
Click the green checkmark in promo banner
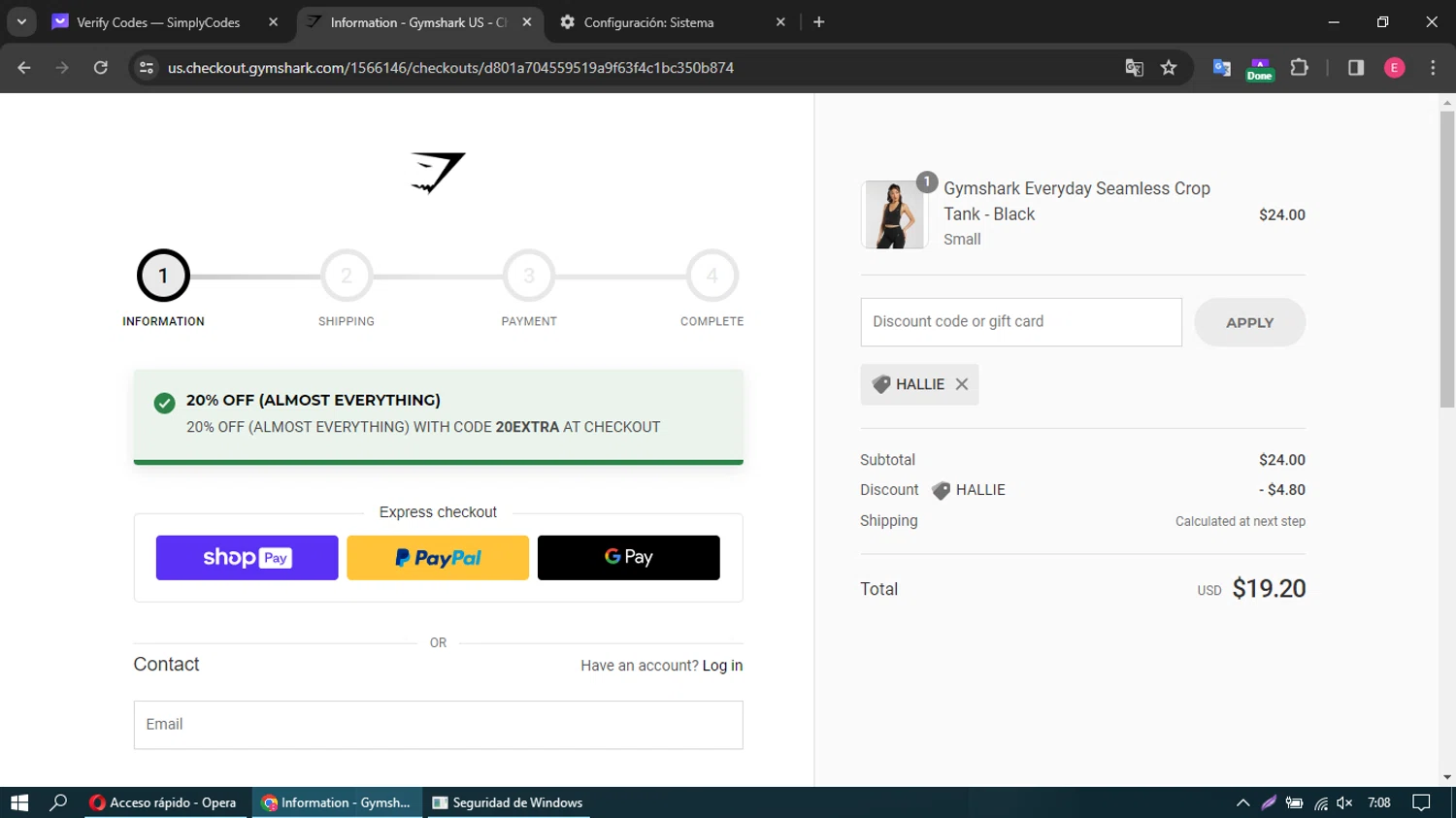pyautogui.click(x=165, y=403)
